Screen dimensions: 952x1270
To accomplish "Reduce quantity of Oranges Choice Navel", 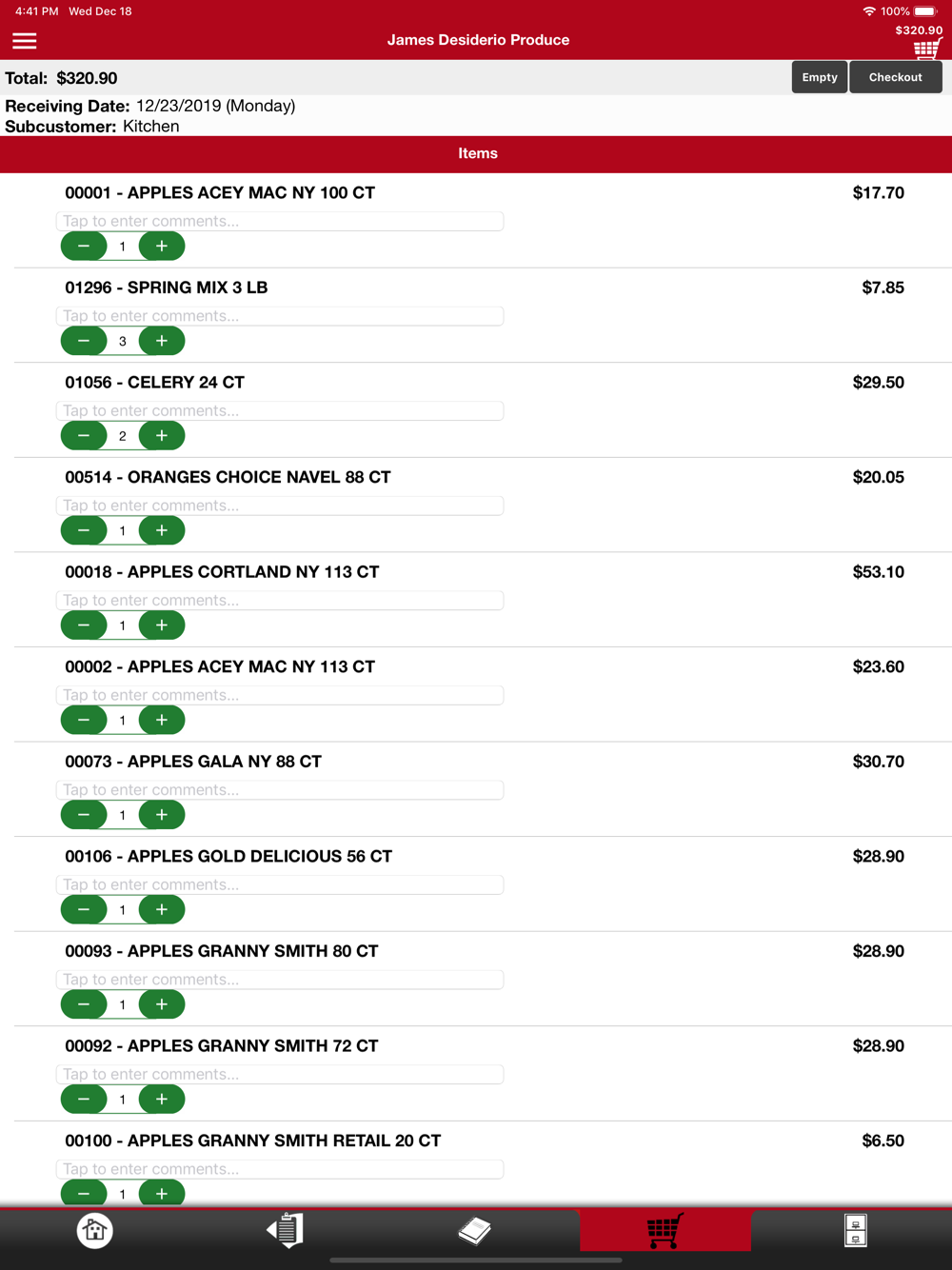I will (84, 530).
